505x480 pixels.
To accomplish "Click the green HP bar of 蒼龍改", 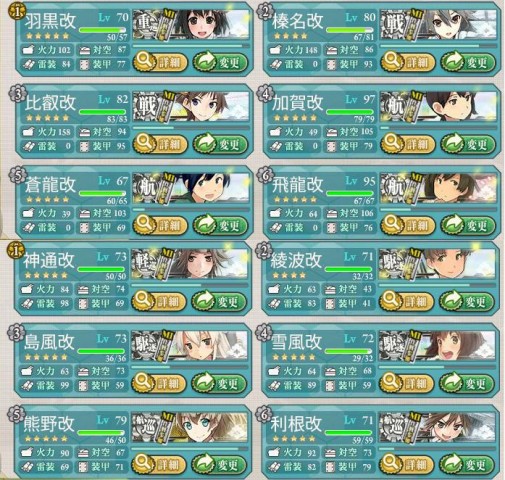I will pos(102,193).
